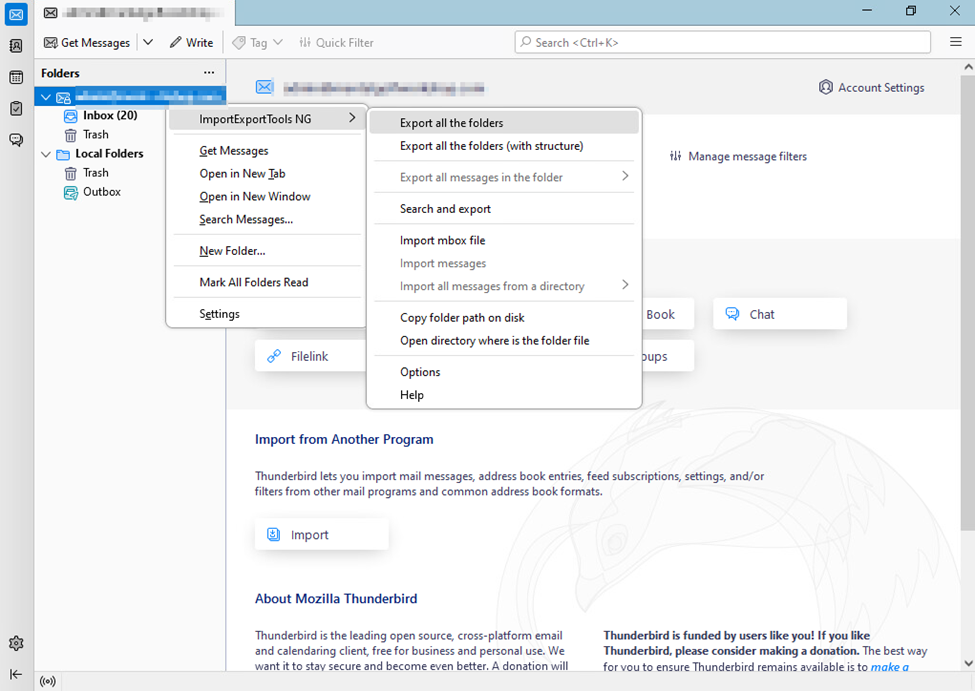Click the Inbox folder icon
The image size is (975, 691).
71,116
